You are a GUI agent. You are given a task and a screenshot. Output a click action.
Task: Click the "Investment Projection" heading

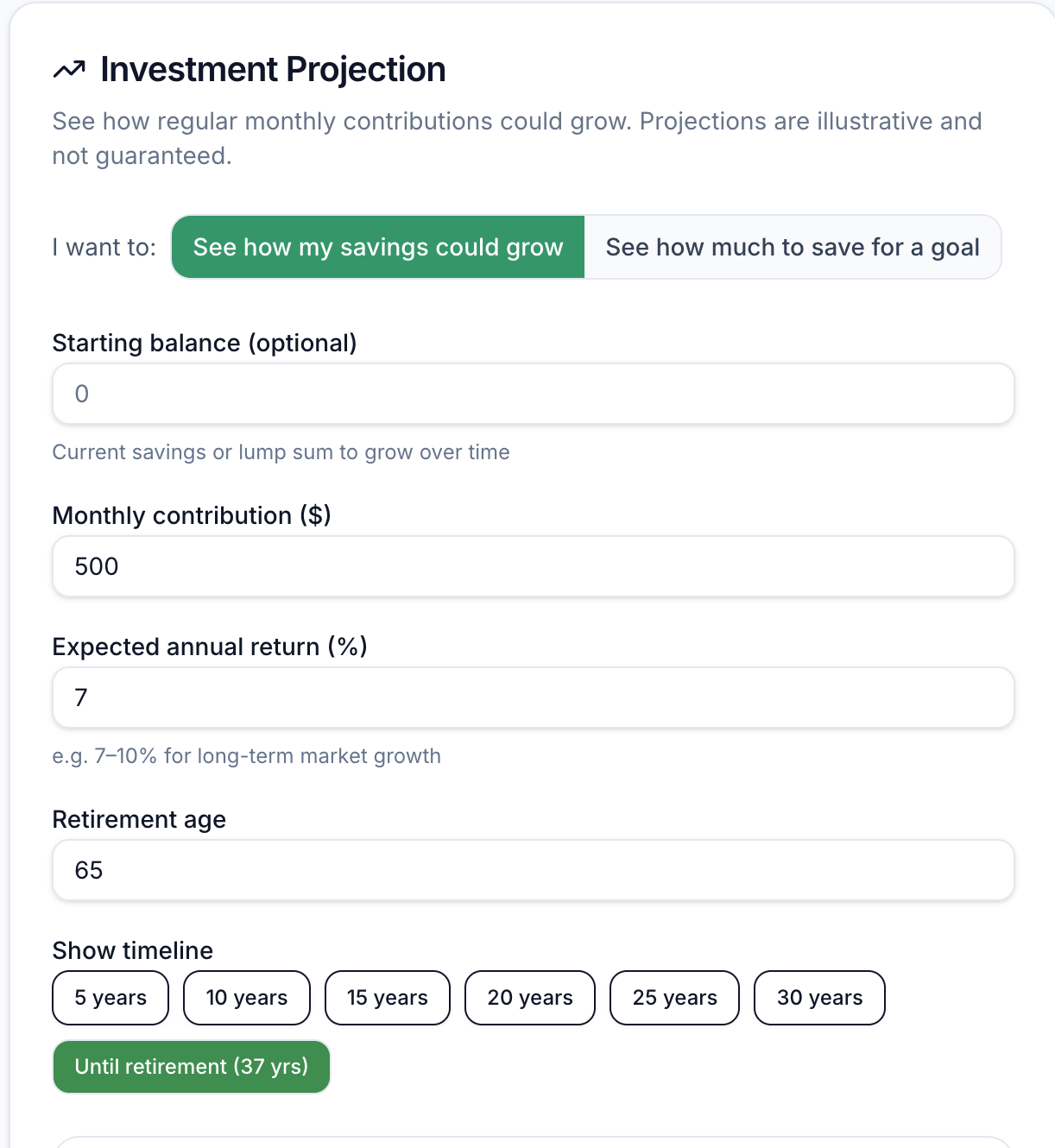tap(273, 70)
